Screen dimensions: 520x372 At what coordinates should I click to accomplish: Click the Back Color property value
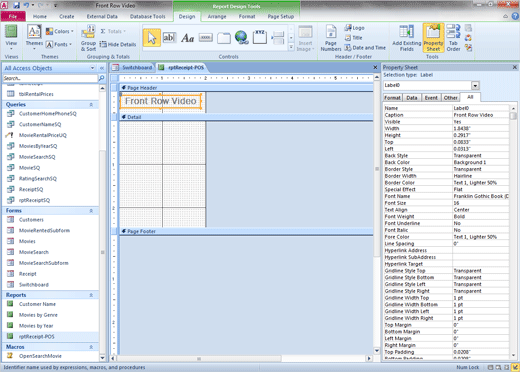[481, 162]
